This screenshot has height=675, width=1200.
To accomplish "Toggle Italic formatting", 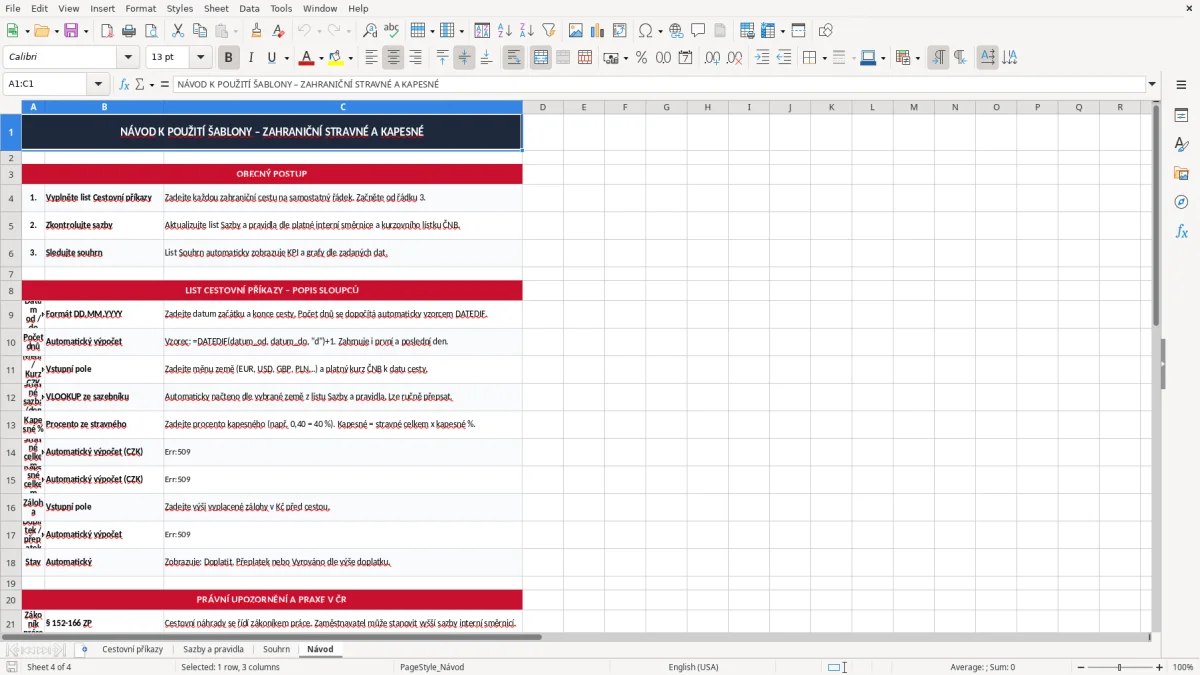I will pyautogui.click(x=250, y=57).
